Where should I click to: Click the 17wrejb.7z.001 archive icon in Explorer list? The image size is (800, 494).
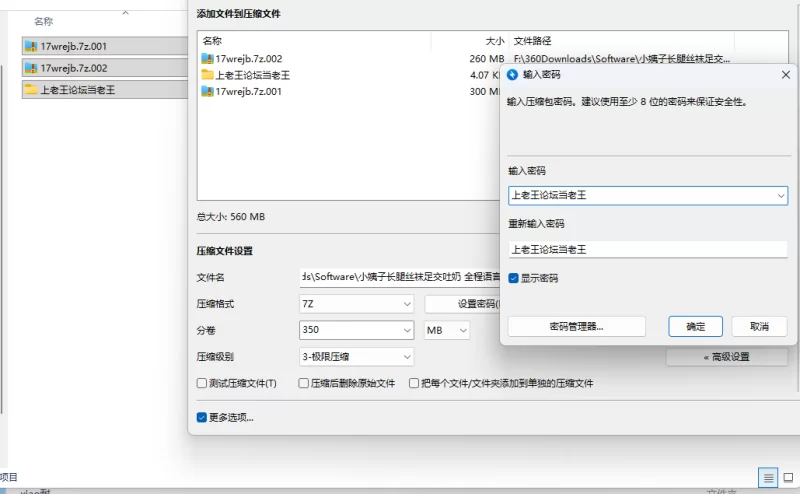pos(31,46)
